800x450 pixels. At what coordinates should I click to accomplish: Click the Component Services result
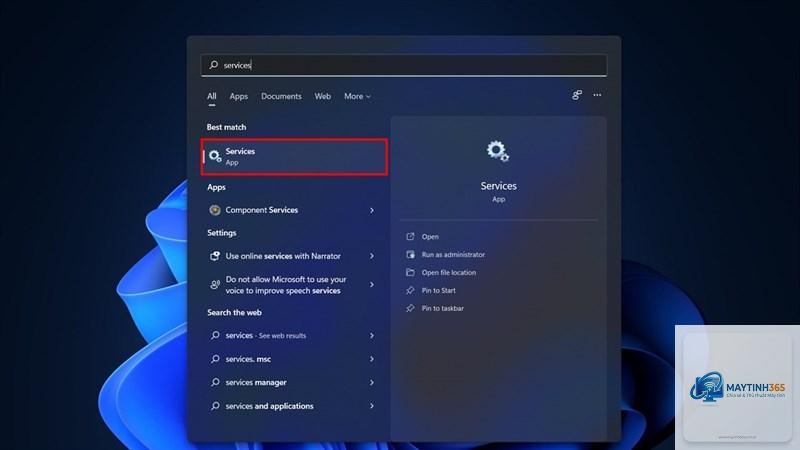(x=292, y=210)
